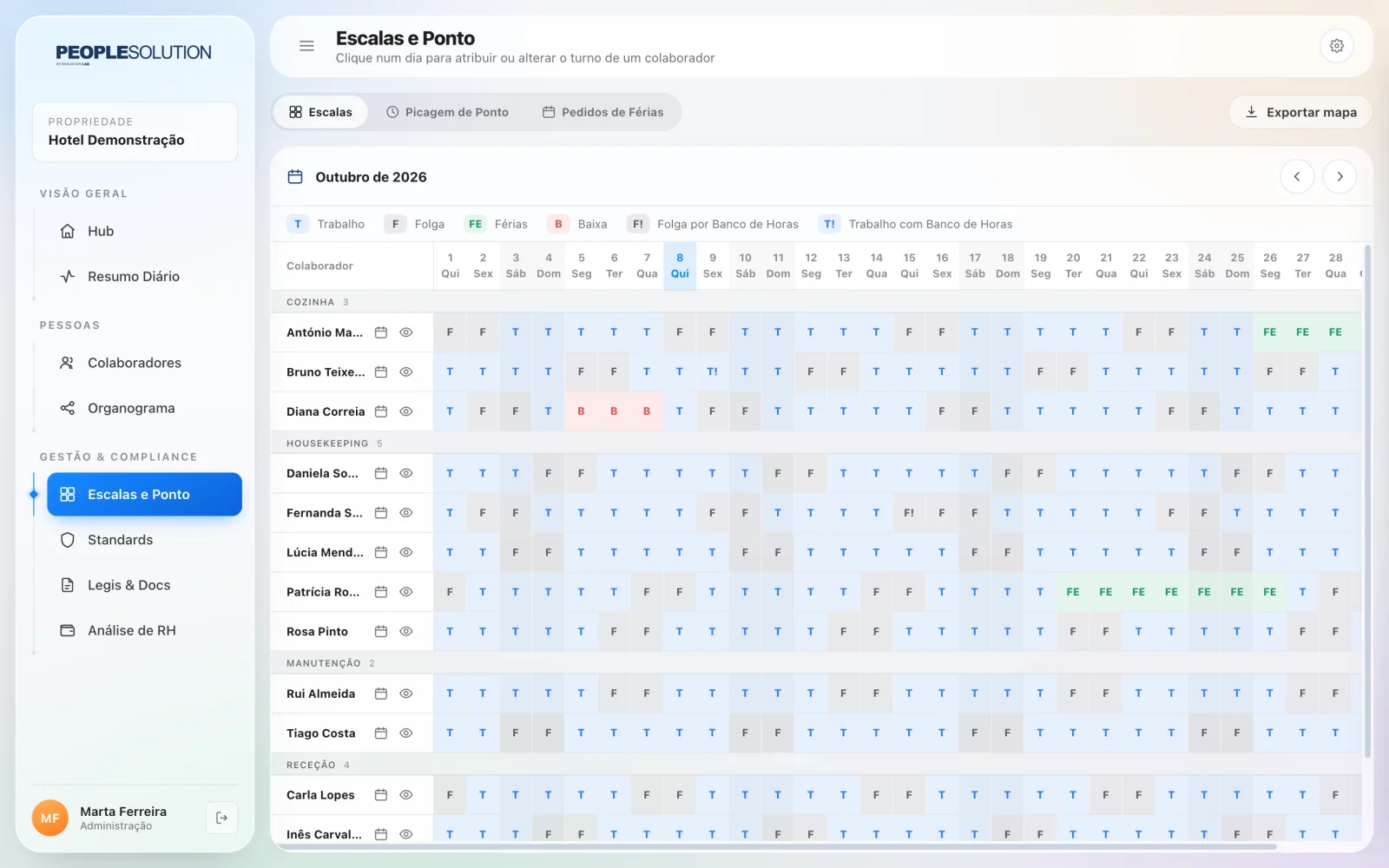Open calendar icon for Rosa Pinto

(x=381, y=632)
